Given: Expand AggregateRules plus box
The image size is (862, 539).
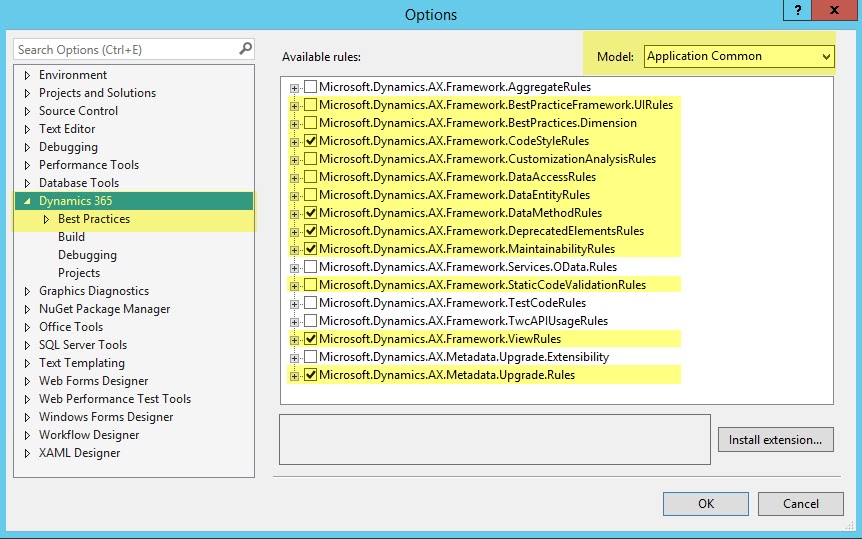Looking at the screenshot, I should [295, 88].
